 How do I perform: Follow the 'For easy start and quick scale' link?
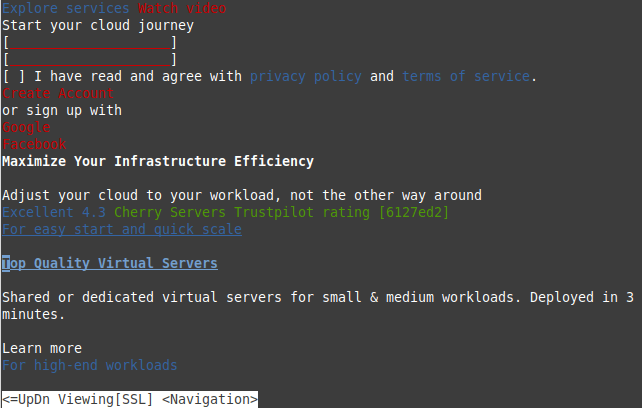pos(122,229)
